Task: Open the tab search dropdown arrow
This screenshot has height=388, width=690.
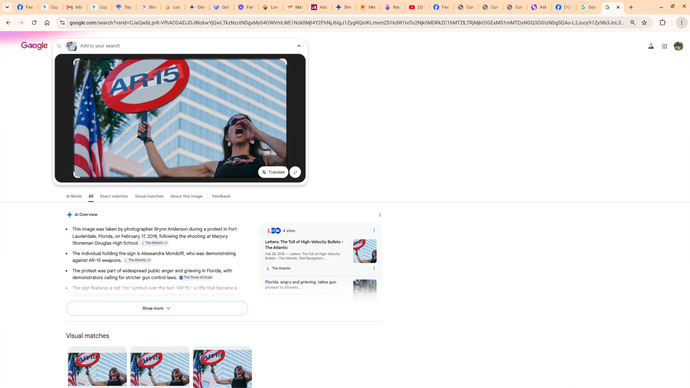Action: (7, 7)
